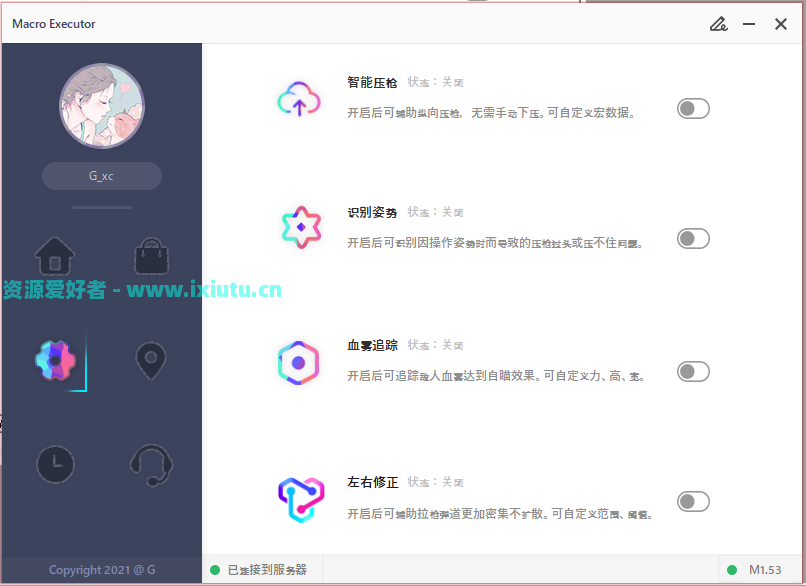Select the colorful gear settings icon
This screenshot has height=586, width=806.
(x=56, y=360)
